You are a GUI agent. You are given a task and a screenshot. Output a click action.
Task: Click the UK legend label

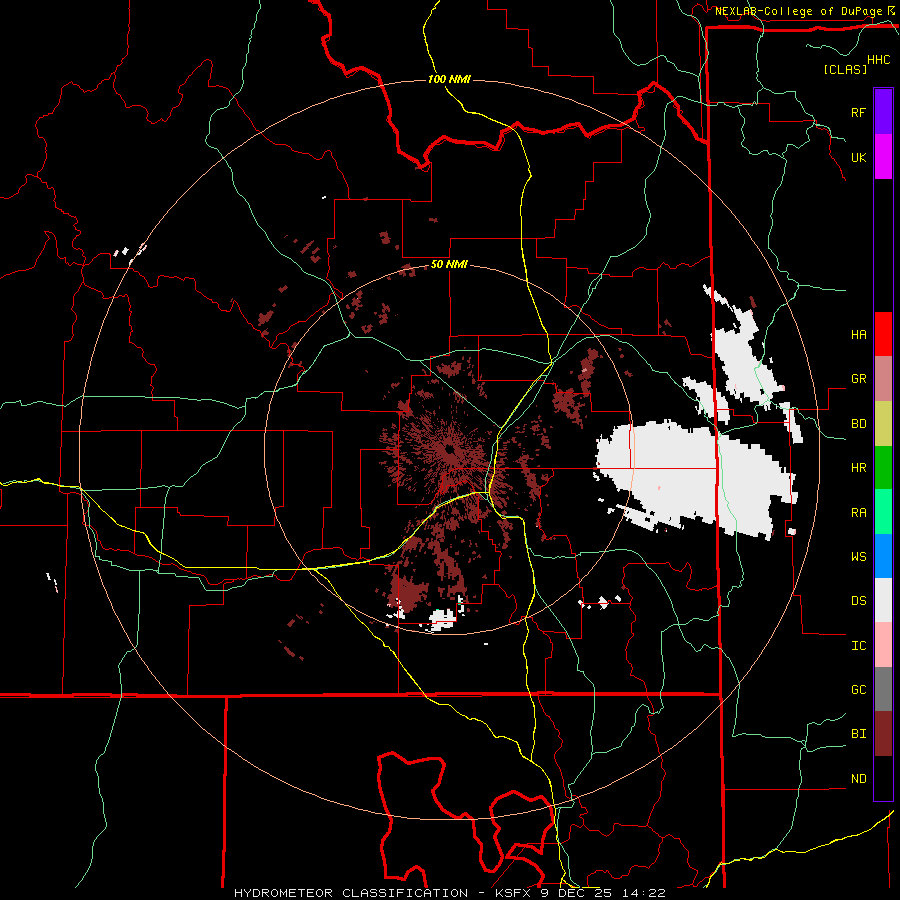[x=858, y=157]
